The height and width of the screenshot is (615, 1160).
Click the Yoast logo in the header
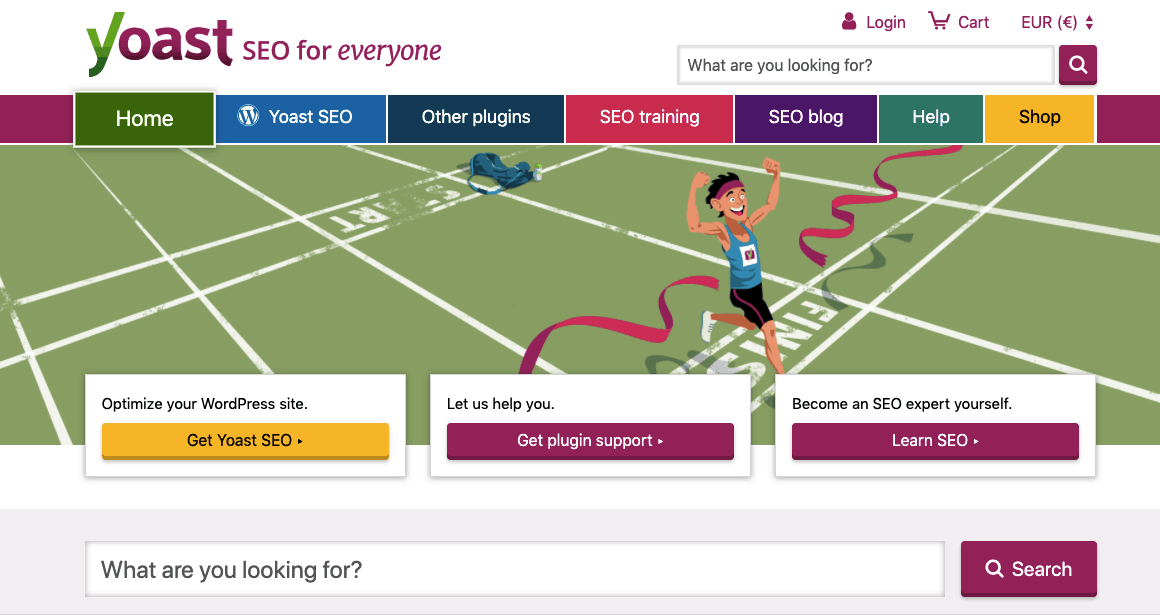[160, 44]
